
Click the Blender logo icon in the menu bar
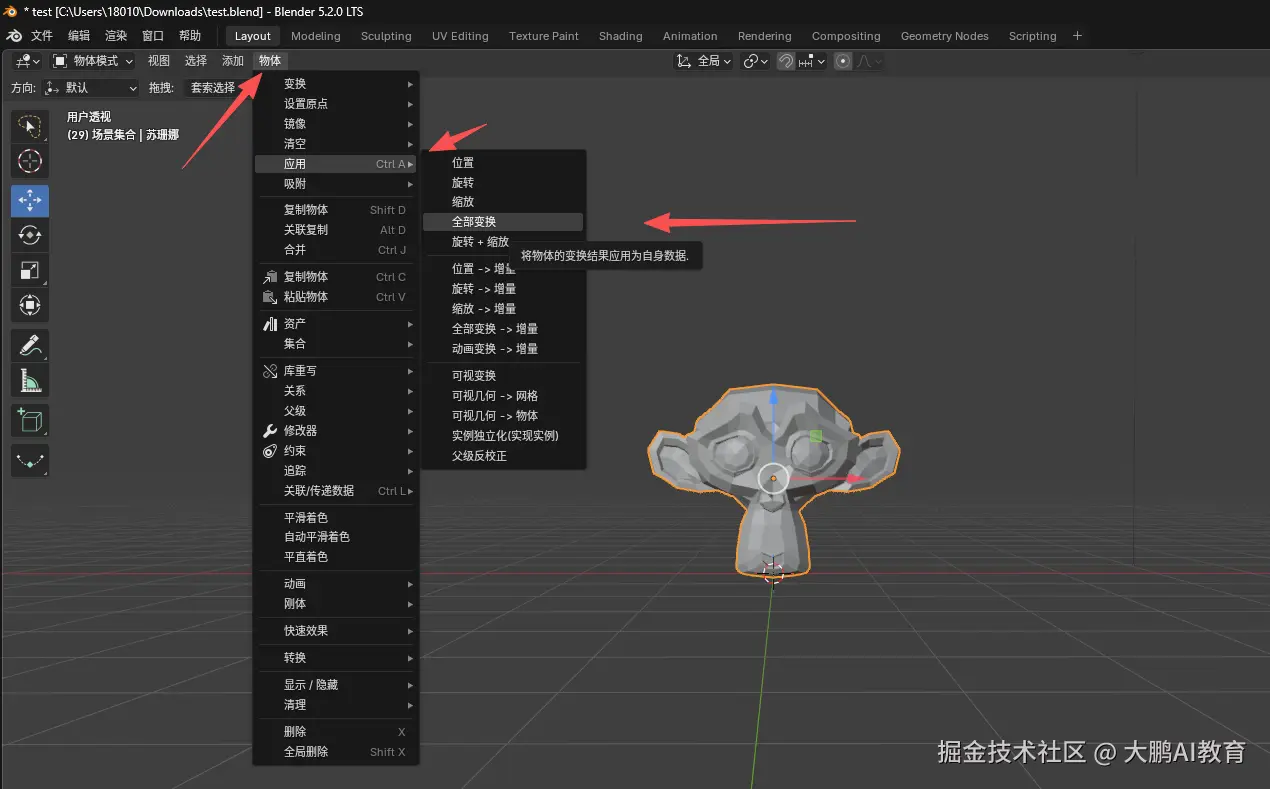[x=15, y=36]
